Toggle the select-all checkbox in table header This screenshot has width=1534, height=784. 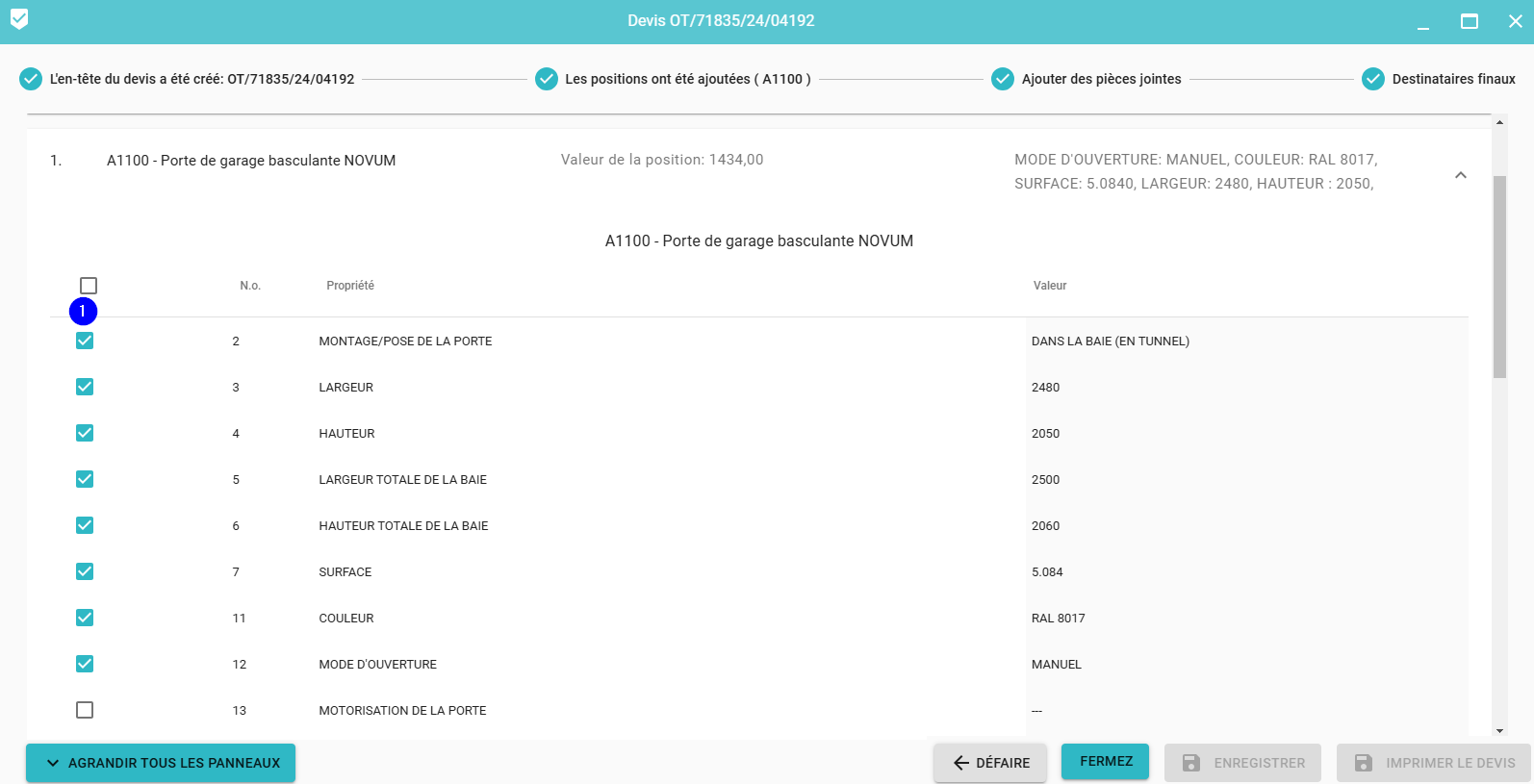pyautogui.click(x=89, y=286)
